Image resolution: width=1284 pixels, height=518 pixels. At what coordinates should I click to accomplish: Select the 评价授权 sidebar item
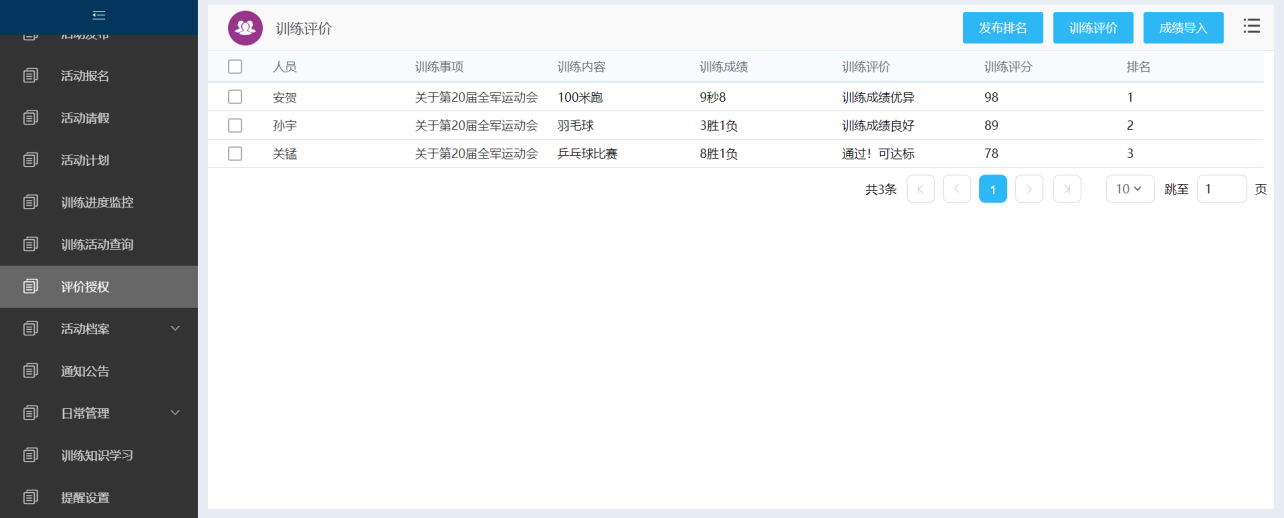tap(85, 287)
